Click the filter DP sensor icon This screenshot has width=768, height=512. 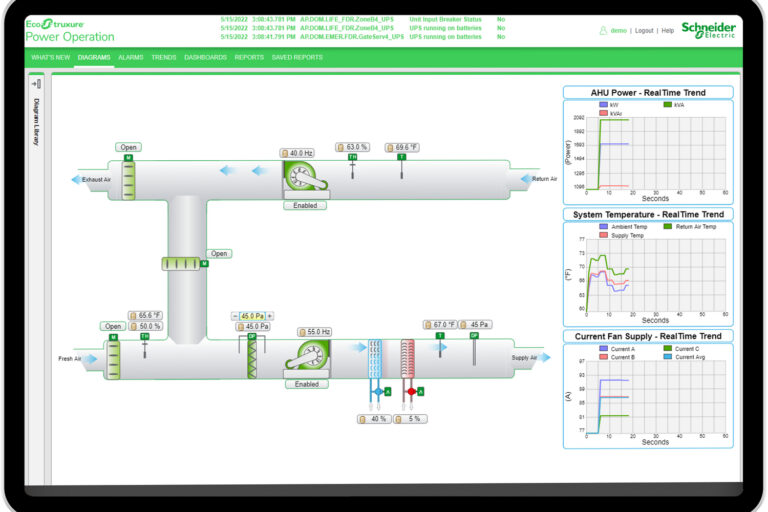pyautogui.click(x=252, y=337)
